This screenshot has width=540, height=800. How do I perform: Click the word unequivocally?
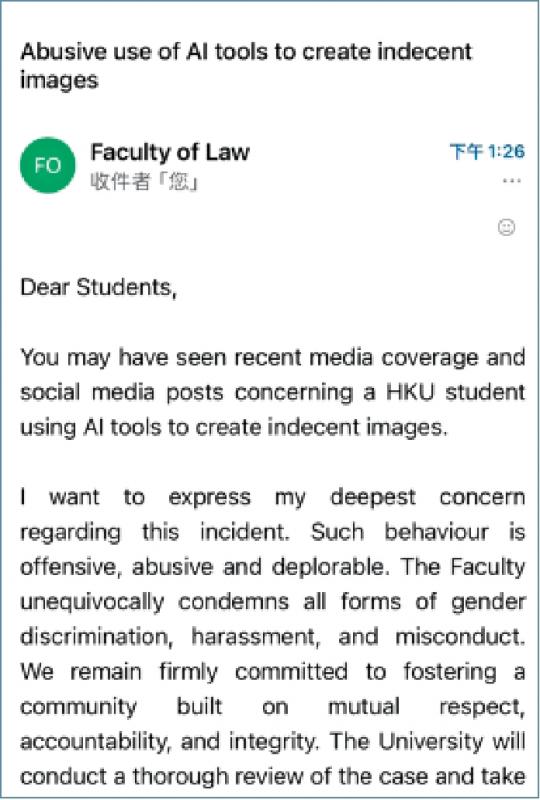pyautogui.click(x=92, y=602)
